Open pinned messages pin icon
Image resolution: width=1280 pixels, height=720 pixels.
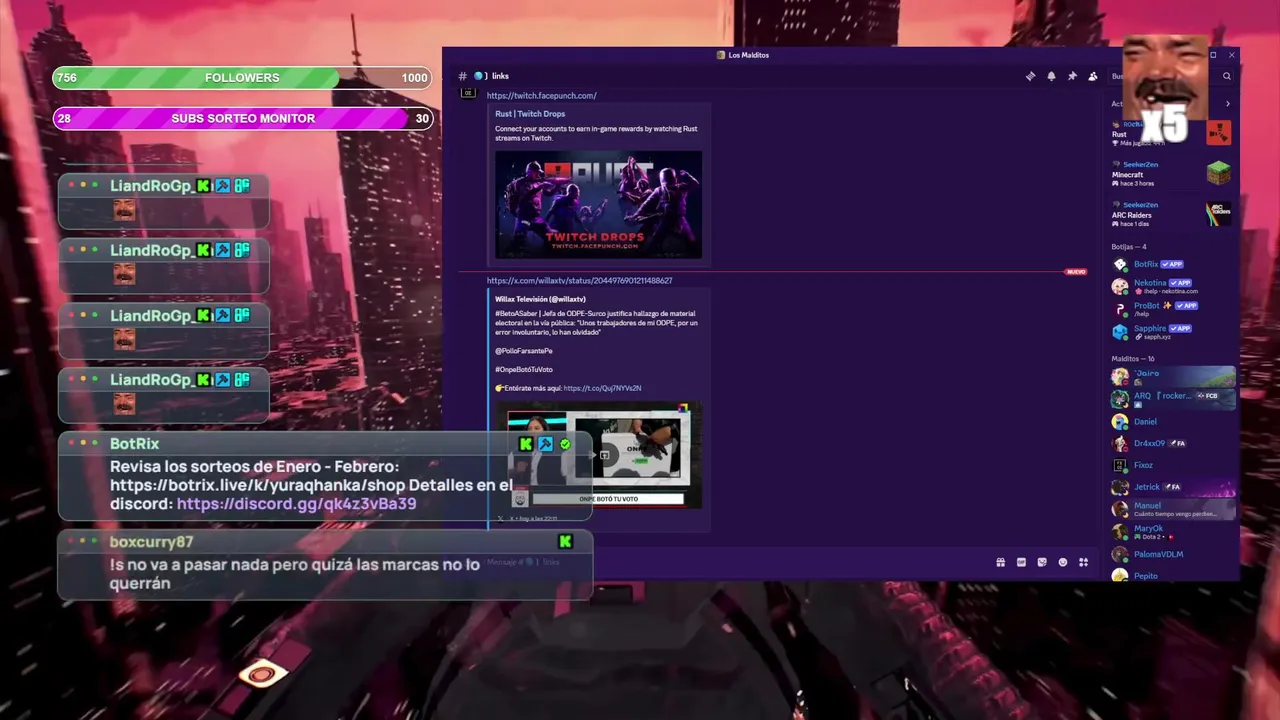(x=1072, y=76)
